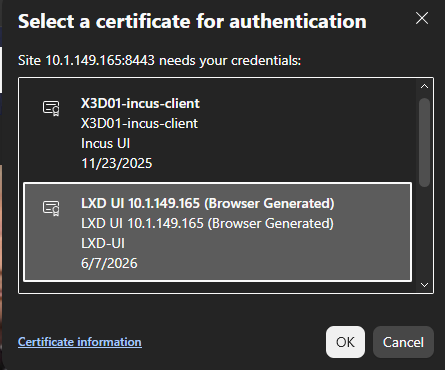Viewport: 445px width, 370px height.
Task: Click the 6/7/2026 expiry date
Action: [109, 263]
